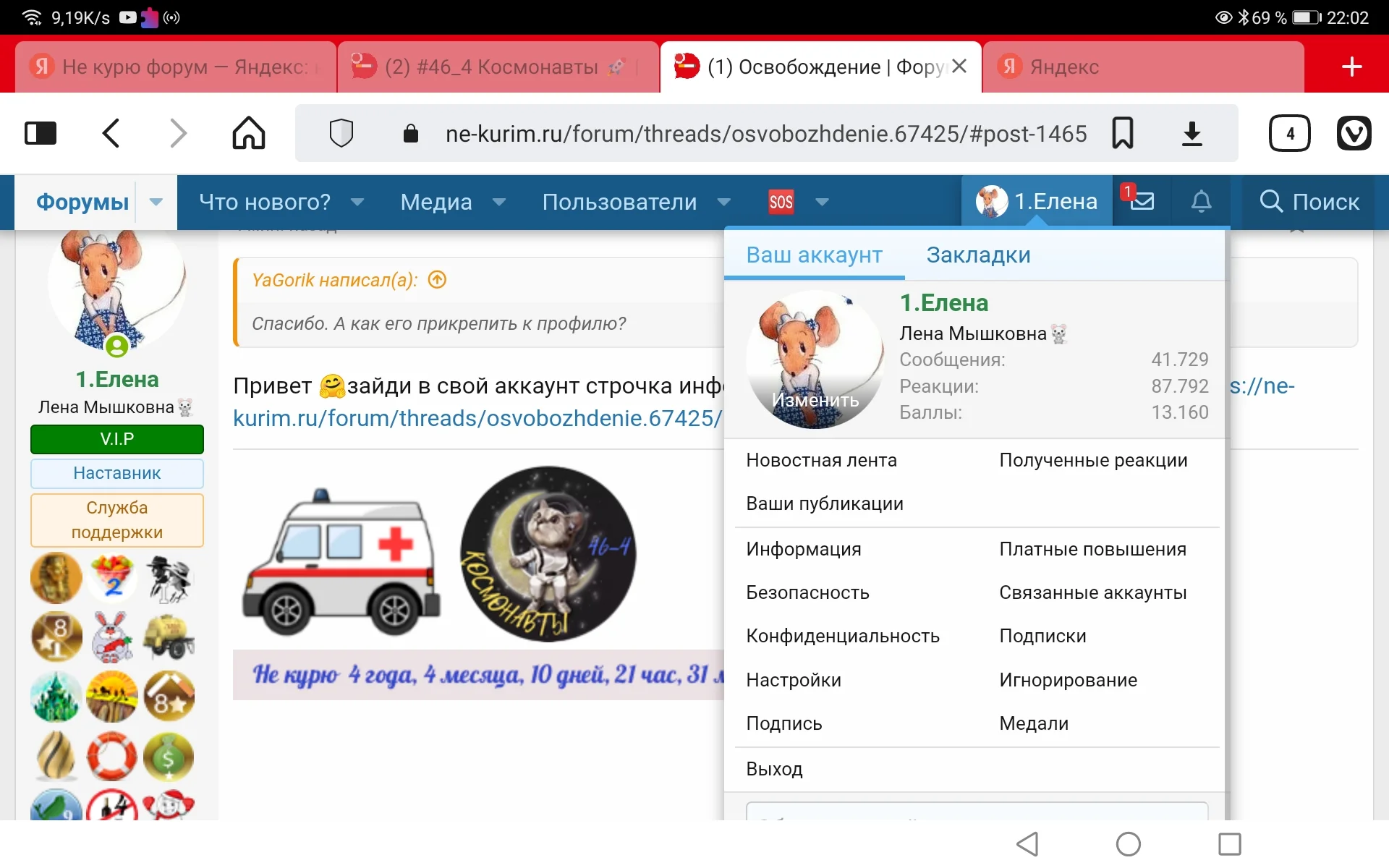Open downloads via the download arrow icon

1192,133
